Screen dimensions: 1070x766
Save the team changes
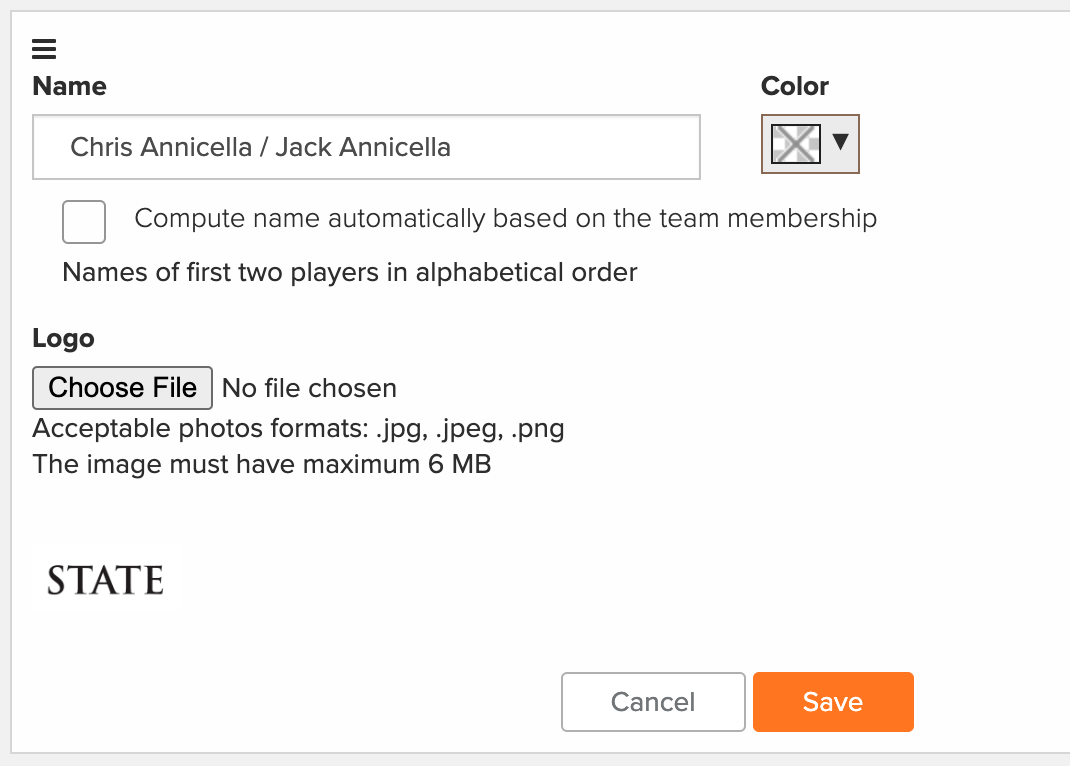833,702
